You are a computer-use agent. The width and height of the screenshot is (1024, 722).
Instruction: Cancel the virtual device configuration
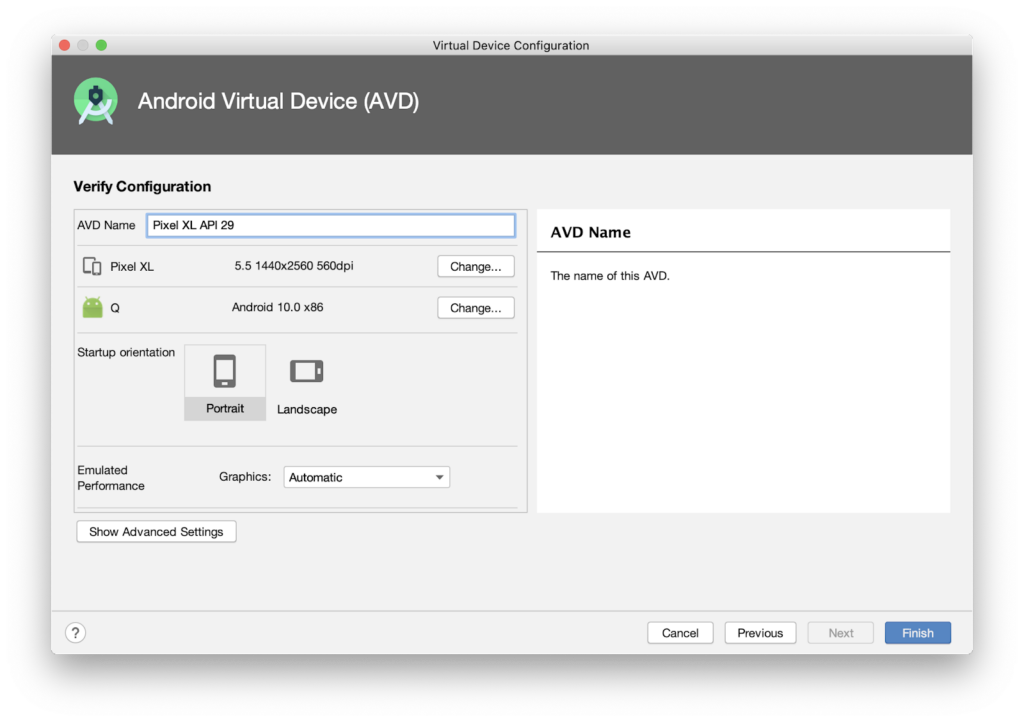(x=680, y=632)
